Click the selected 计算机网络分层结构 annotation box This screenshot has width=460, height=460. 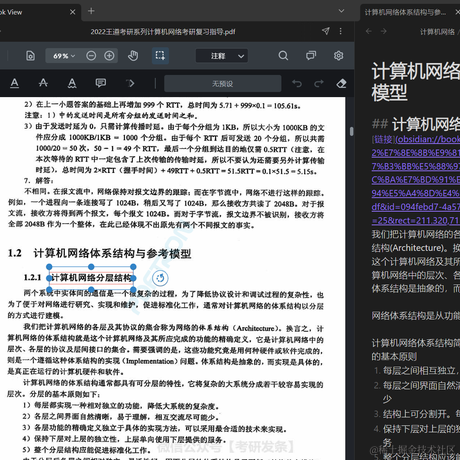point(91,278)
